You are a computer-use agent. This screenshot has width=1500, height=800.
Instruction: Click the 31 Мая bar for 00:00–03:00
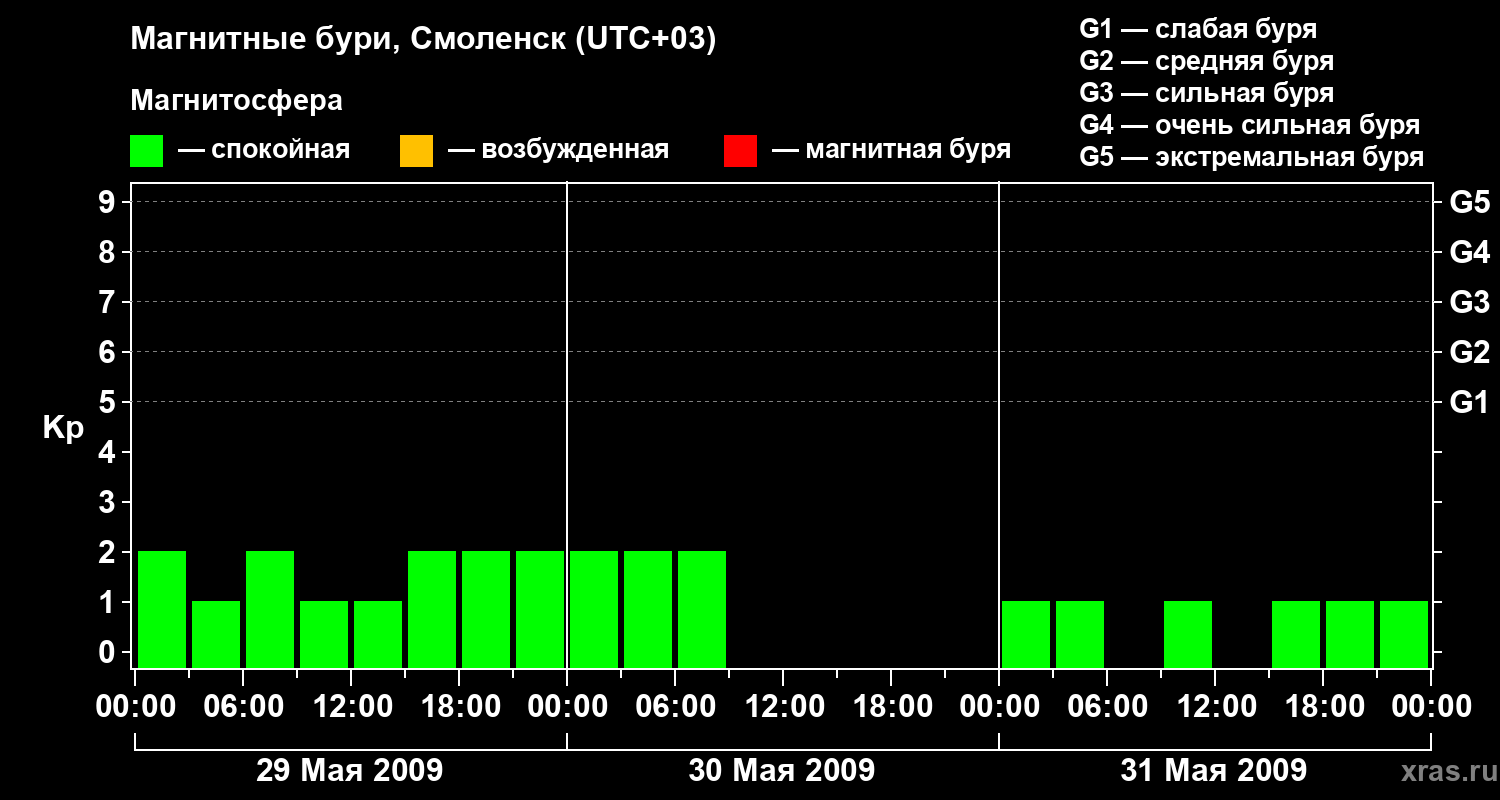point(1026,634)
